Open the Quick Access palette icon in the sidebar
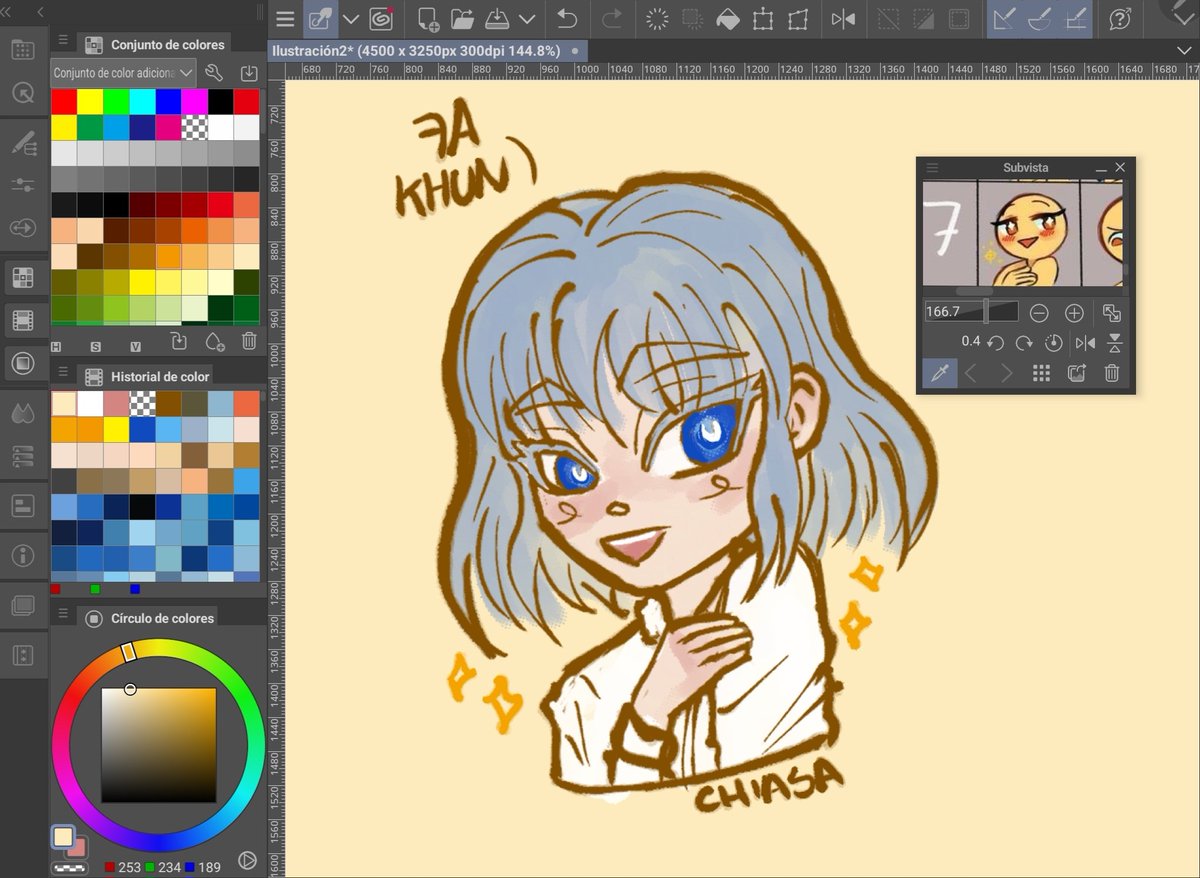1200x878 pixels. (x=22, y=50)
